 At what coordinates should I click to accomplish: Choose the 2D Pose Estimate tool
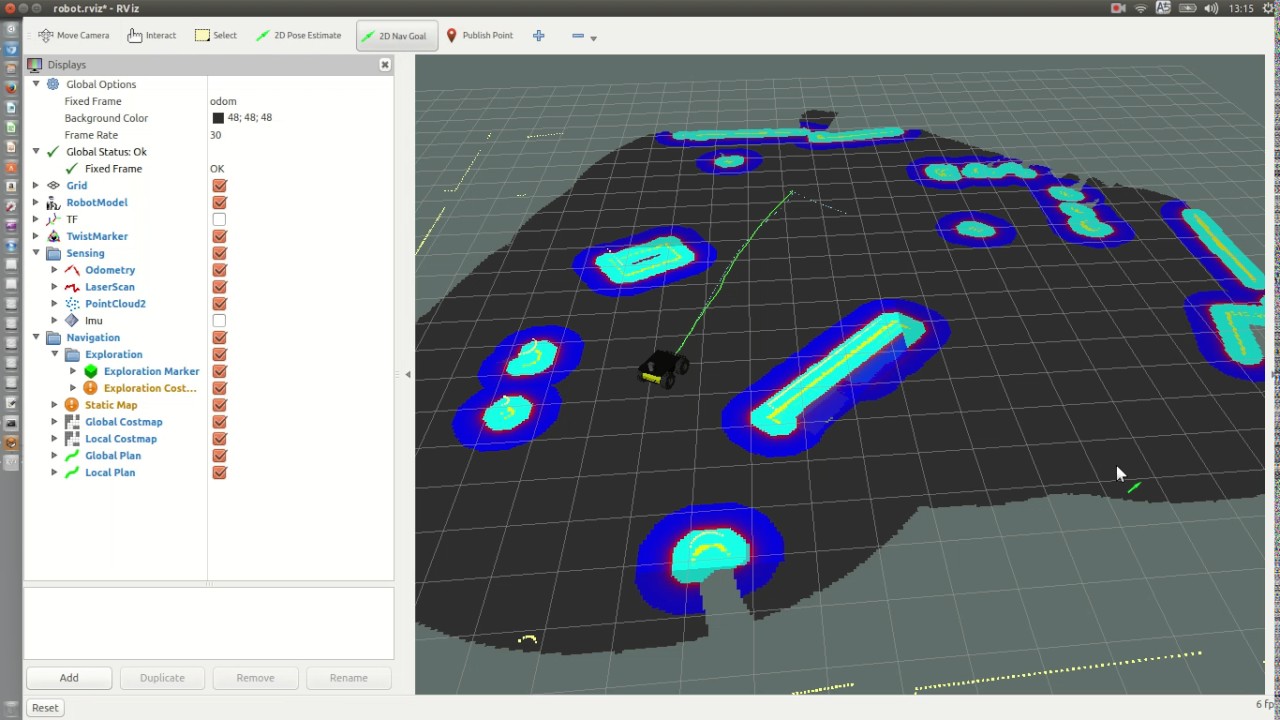click(298, 35)
